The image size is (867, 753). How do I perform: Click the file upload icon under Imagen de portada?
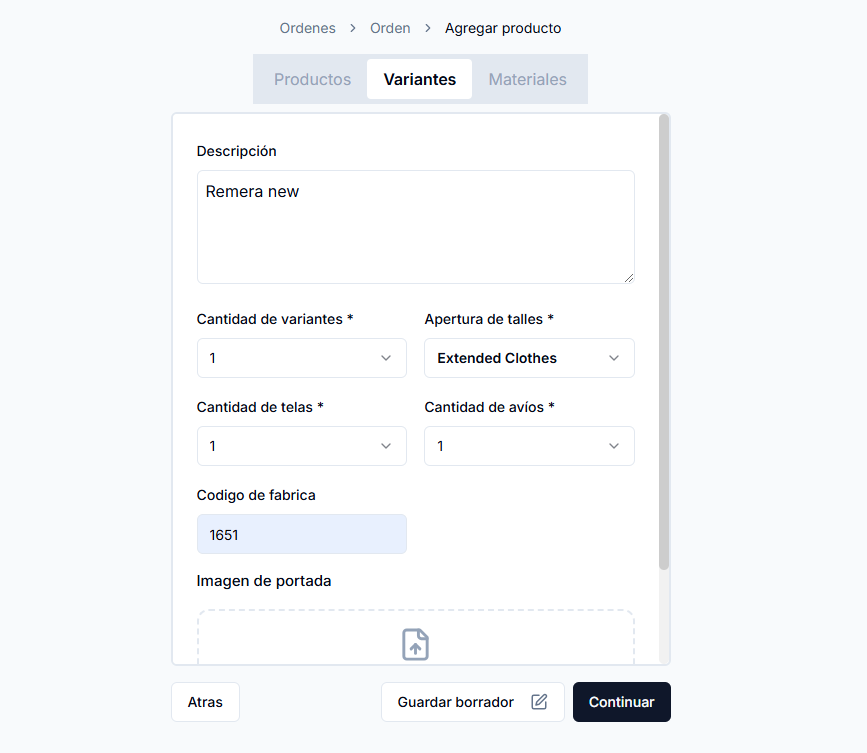pos(415,644)
